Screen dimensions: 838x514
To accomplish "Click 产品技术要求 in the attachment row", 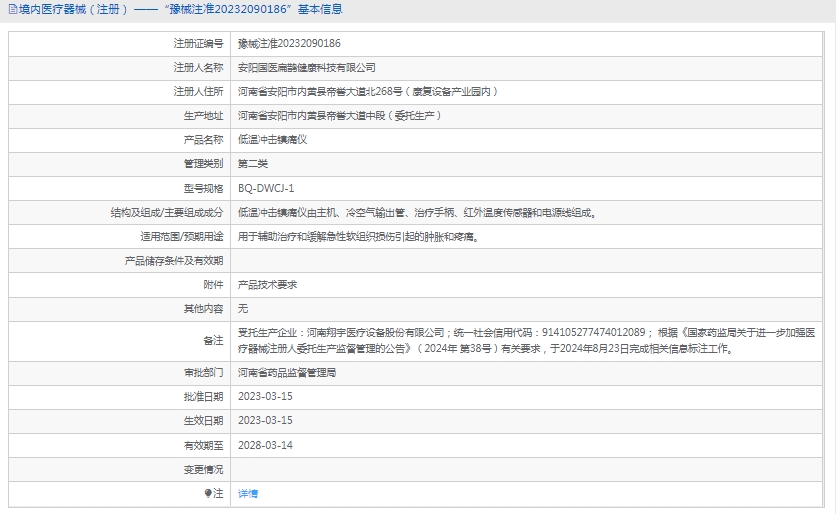I will tap(267, 285).
